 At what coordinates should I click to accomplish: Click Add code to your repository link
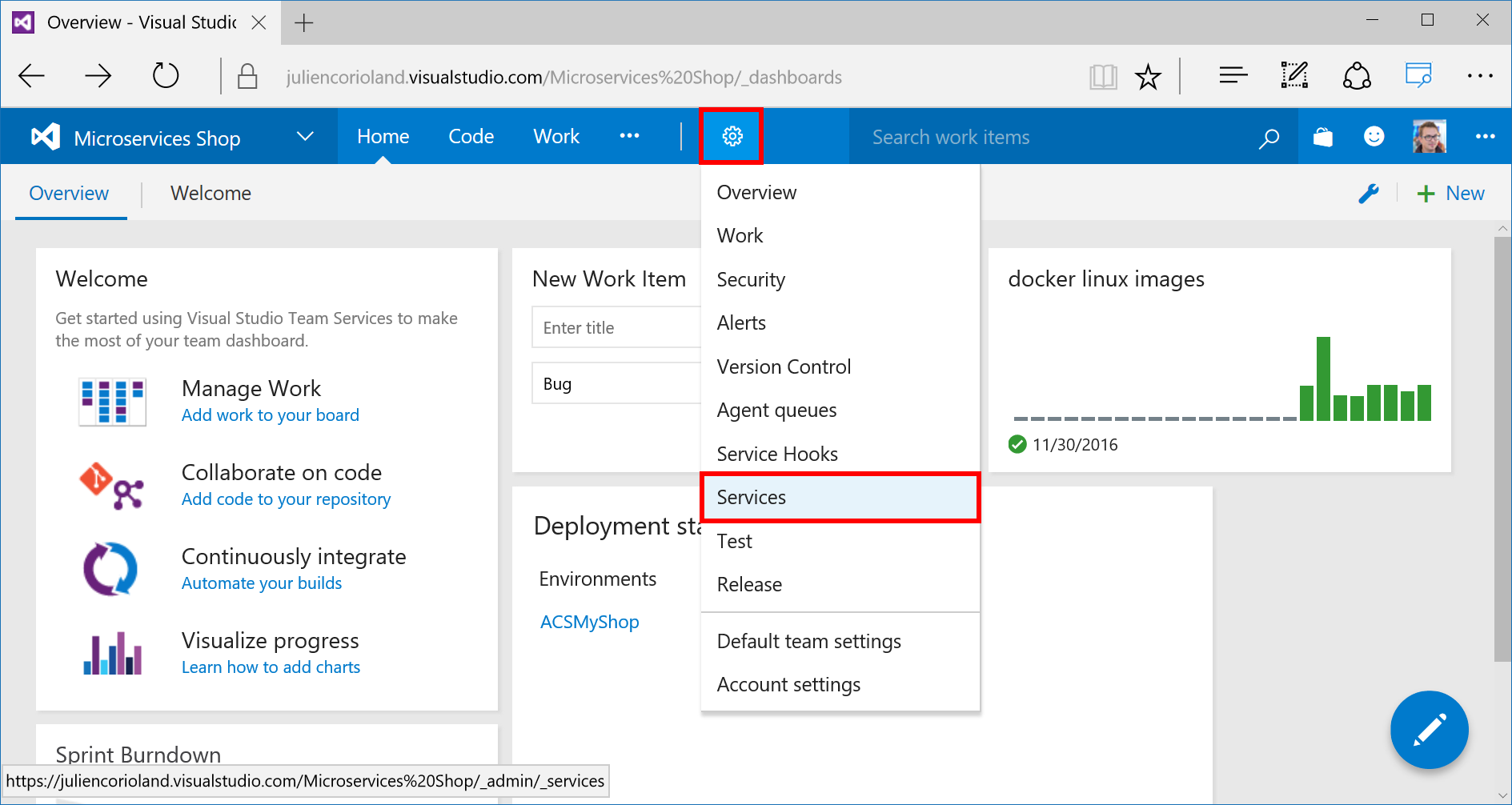pos(286,499)
